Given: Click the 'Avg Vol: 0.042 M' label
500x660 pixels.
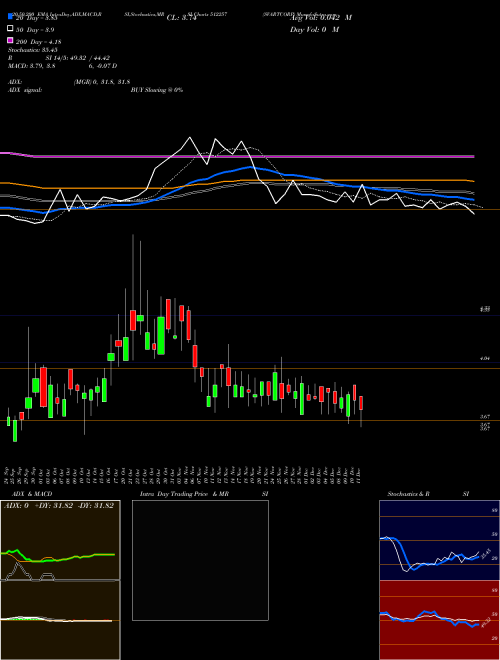Looking at the screenshot, I should tap(321, 18).
